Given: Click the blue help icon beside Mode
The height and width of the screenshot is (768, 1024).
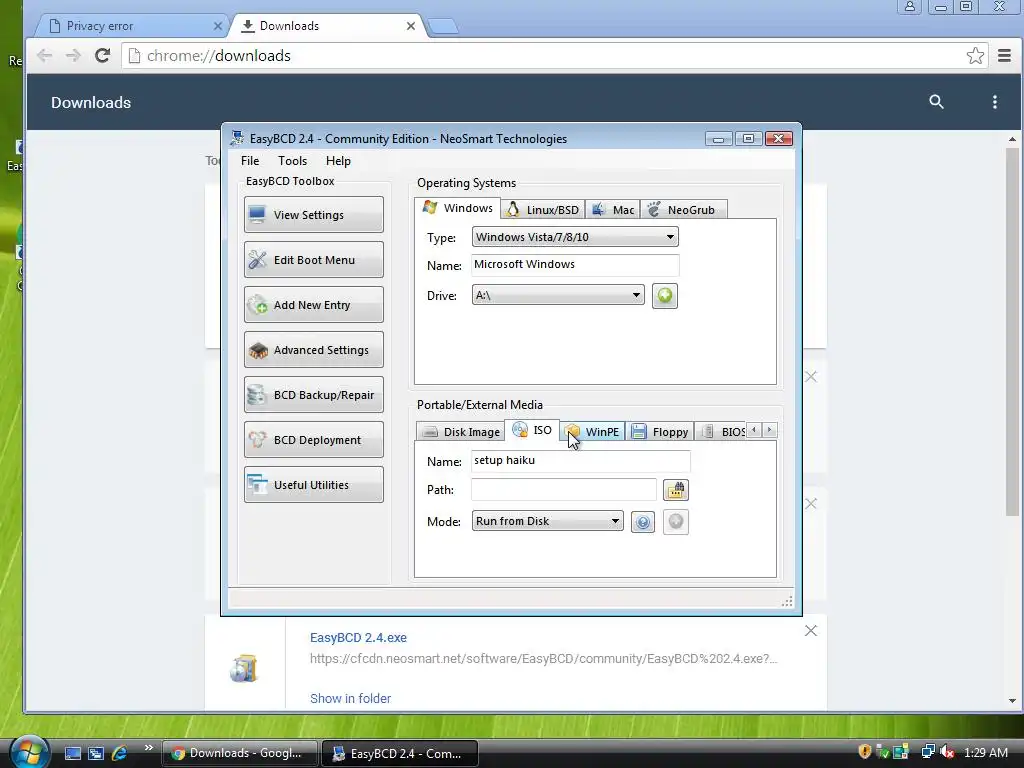Looking at the screenshot, I should coord(643,522).
